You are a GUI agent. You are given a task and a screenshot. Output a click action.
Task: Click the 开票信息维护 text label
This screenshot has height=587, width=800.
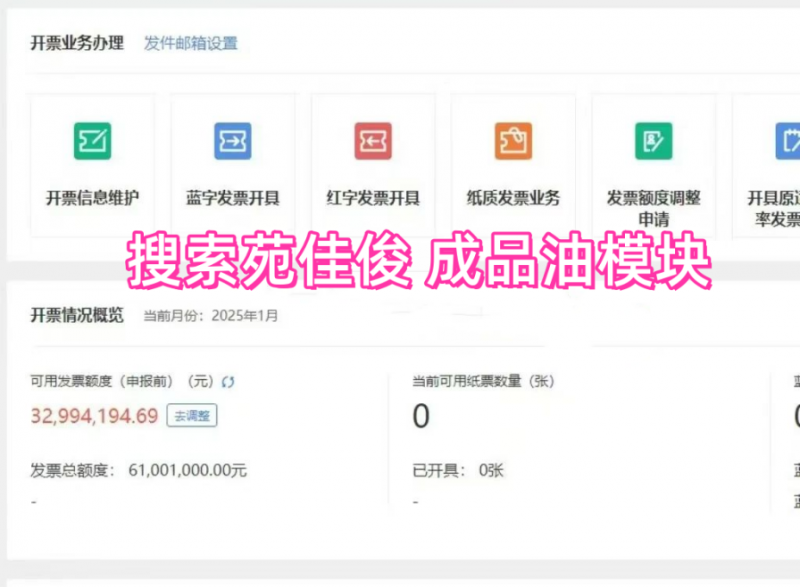92,197
